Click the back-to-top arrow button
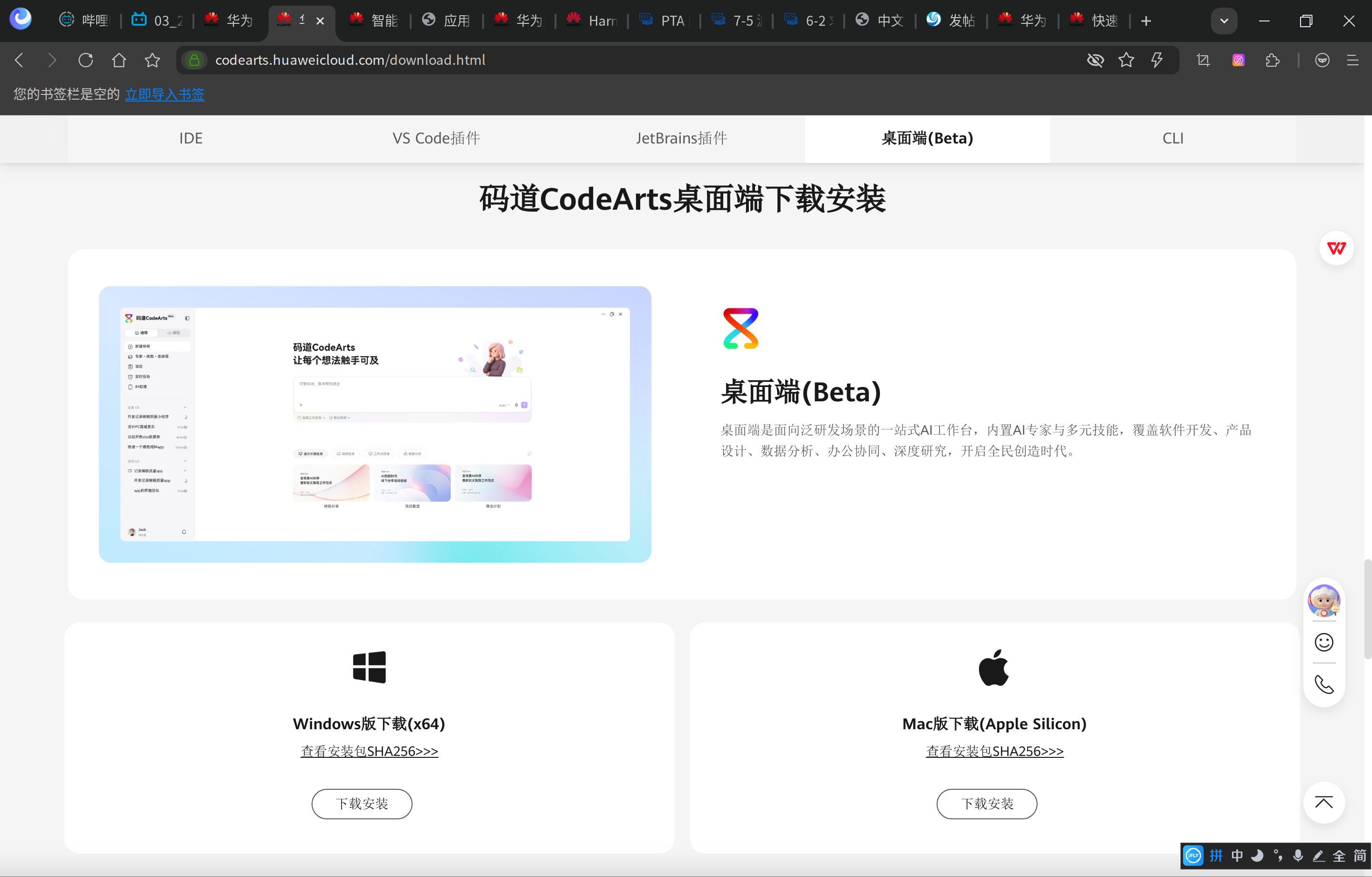 (x=1323, y=802)
